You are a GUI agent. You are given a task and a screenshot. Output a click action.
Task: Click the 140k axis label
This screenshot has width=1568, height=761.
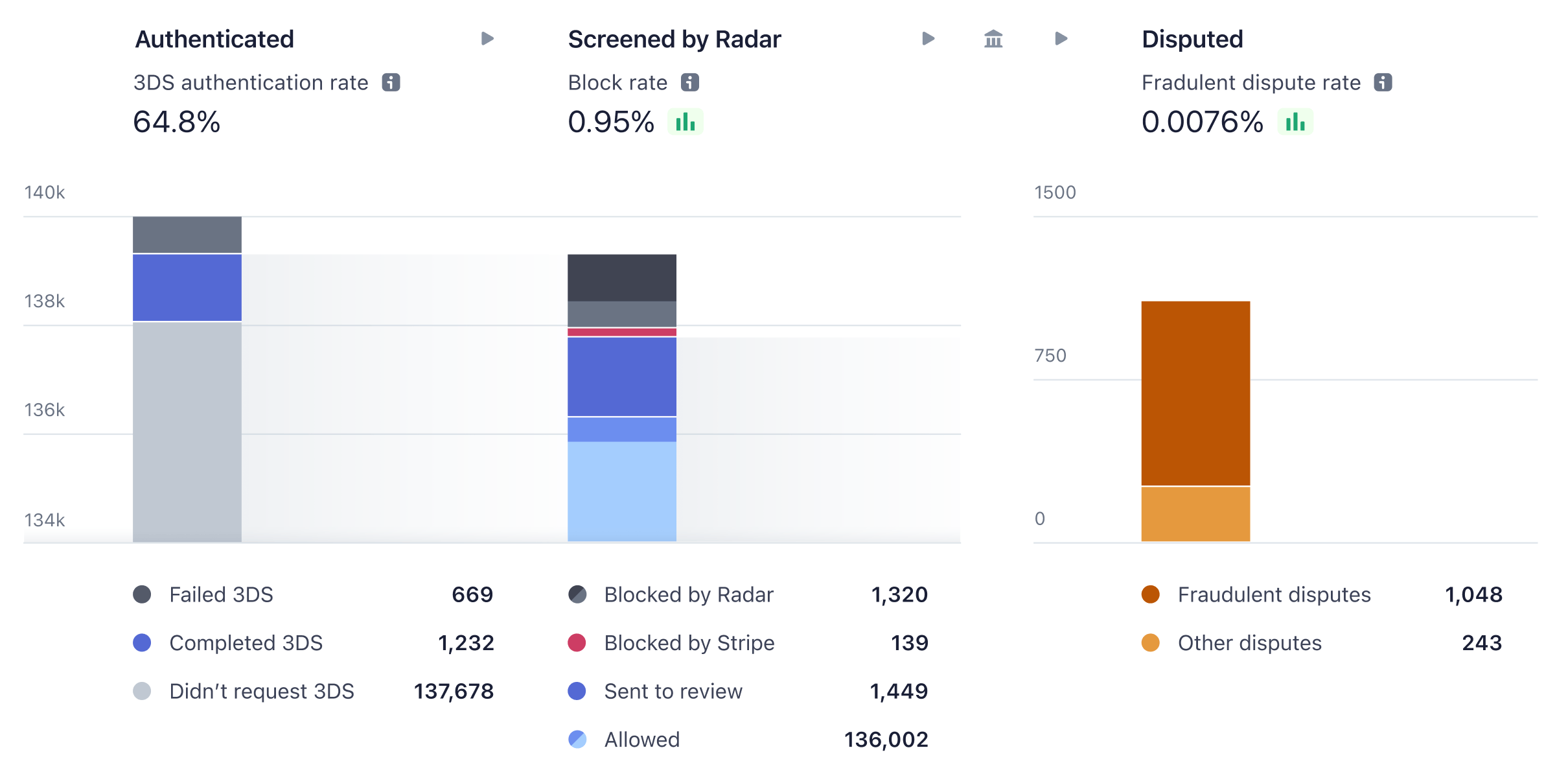45,193
